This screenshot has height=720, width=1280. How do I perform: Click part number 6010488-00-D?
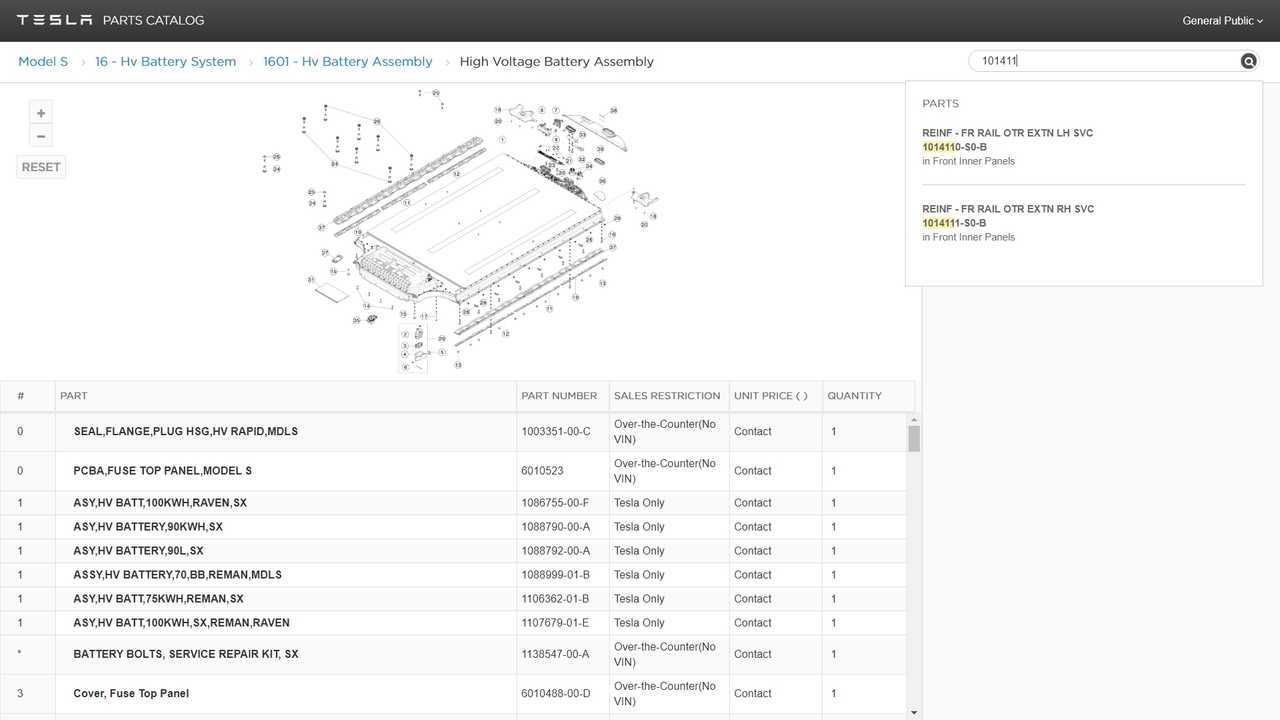pos(556,693)
